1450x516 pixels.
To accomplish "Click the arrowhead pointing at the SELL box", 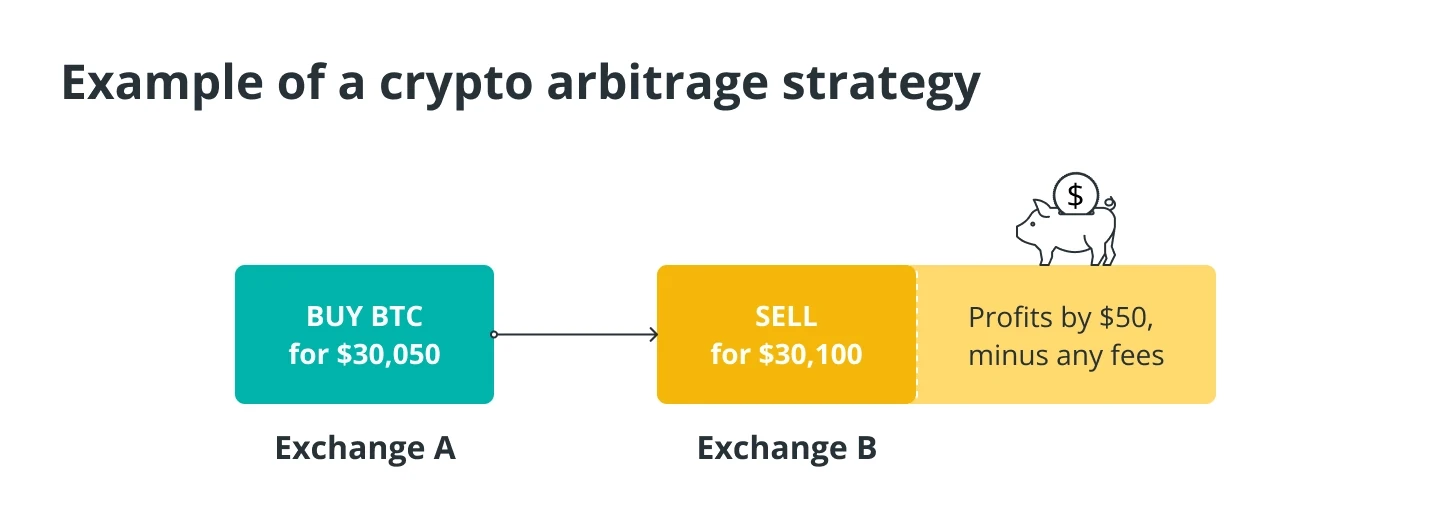I will [653, 335].
